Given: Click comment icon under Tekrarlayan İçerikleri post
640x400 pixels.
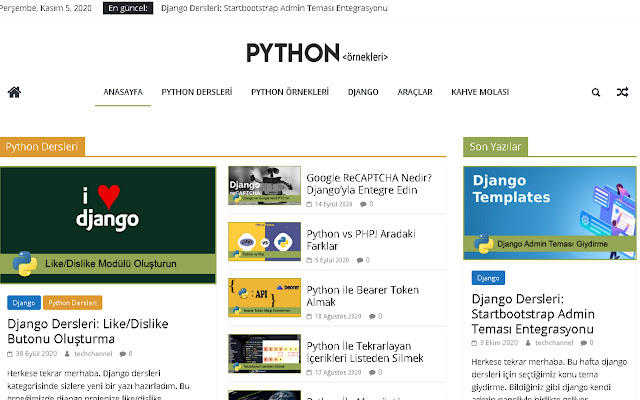Looking at the screenshot, I should pyautogui.click(x=372, y=372).
